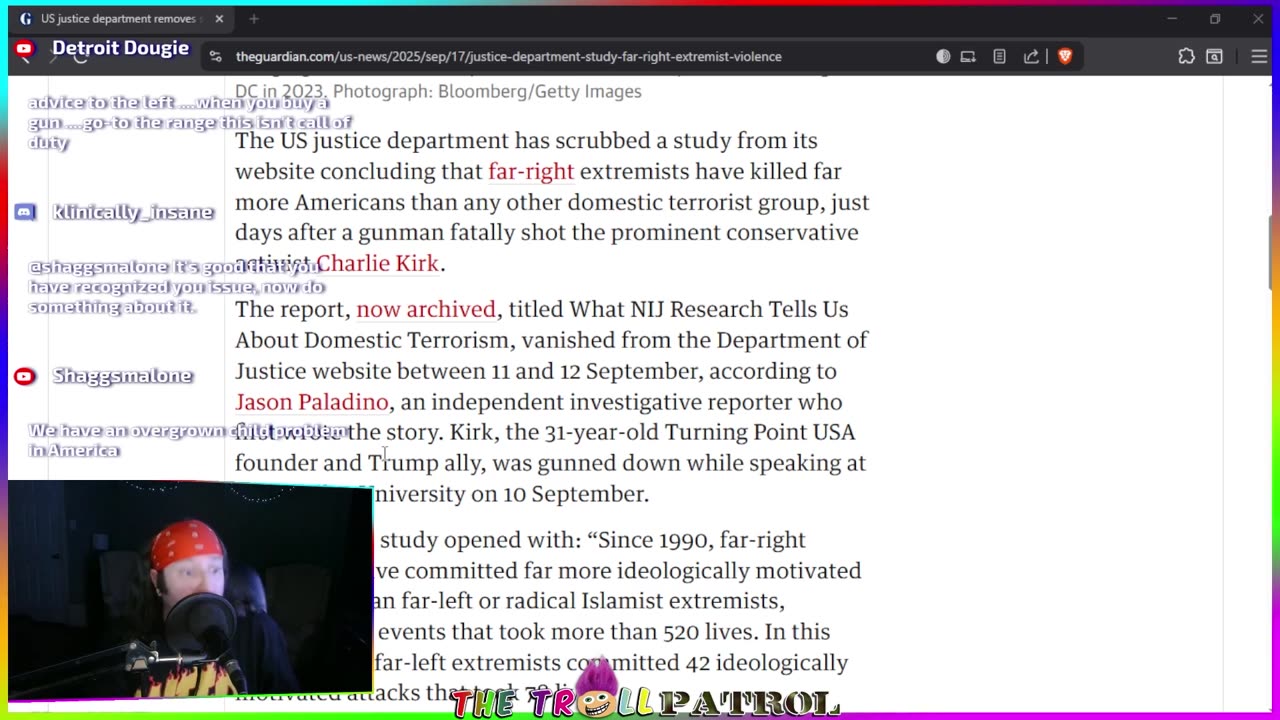Click the Discord icon beside klinically_insane

point(25,212)
